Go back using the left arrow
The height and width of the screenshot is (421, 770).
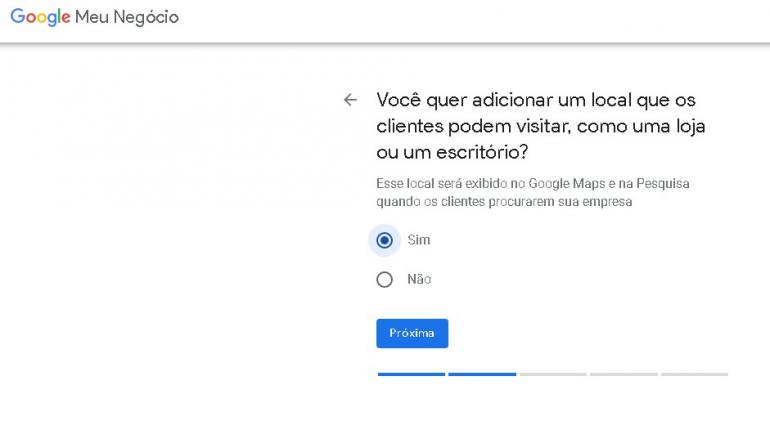(350, 100)
